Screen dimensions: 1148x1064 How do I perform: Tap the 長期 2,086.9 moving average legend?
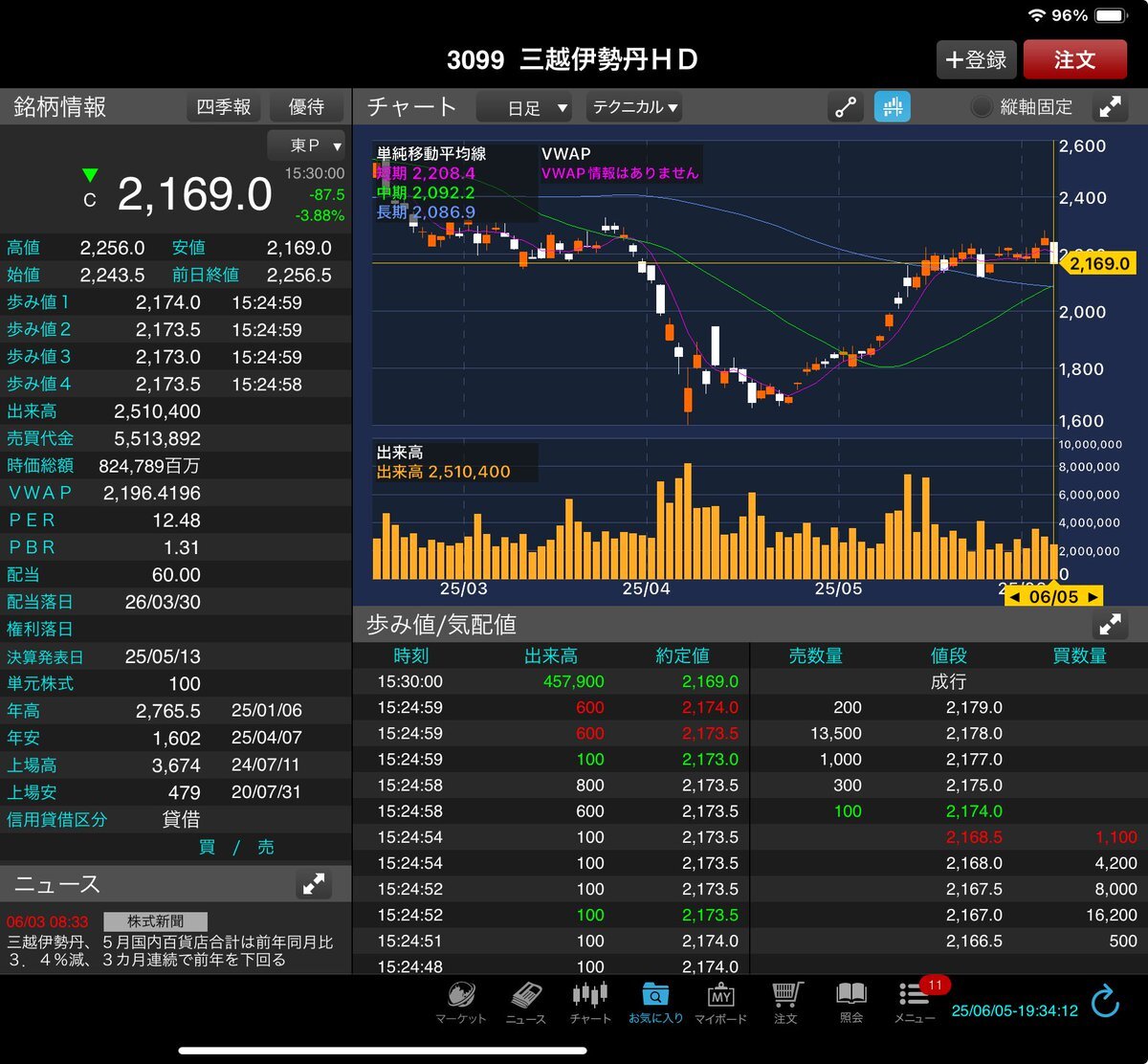pyautogui.click(x=426, y=211)
